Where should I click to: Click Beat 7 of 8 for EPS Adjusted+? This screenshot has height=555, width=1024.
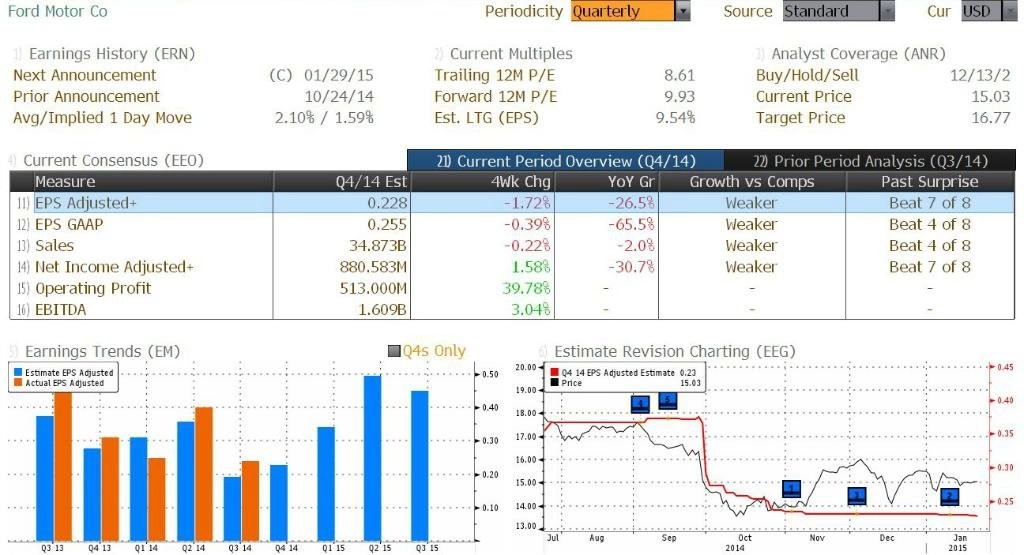(x=930, y=203)
